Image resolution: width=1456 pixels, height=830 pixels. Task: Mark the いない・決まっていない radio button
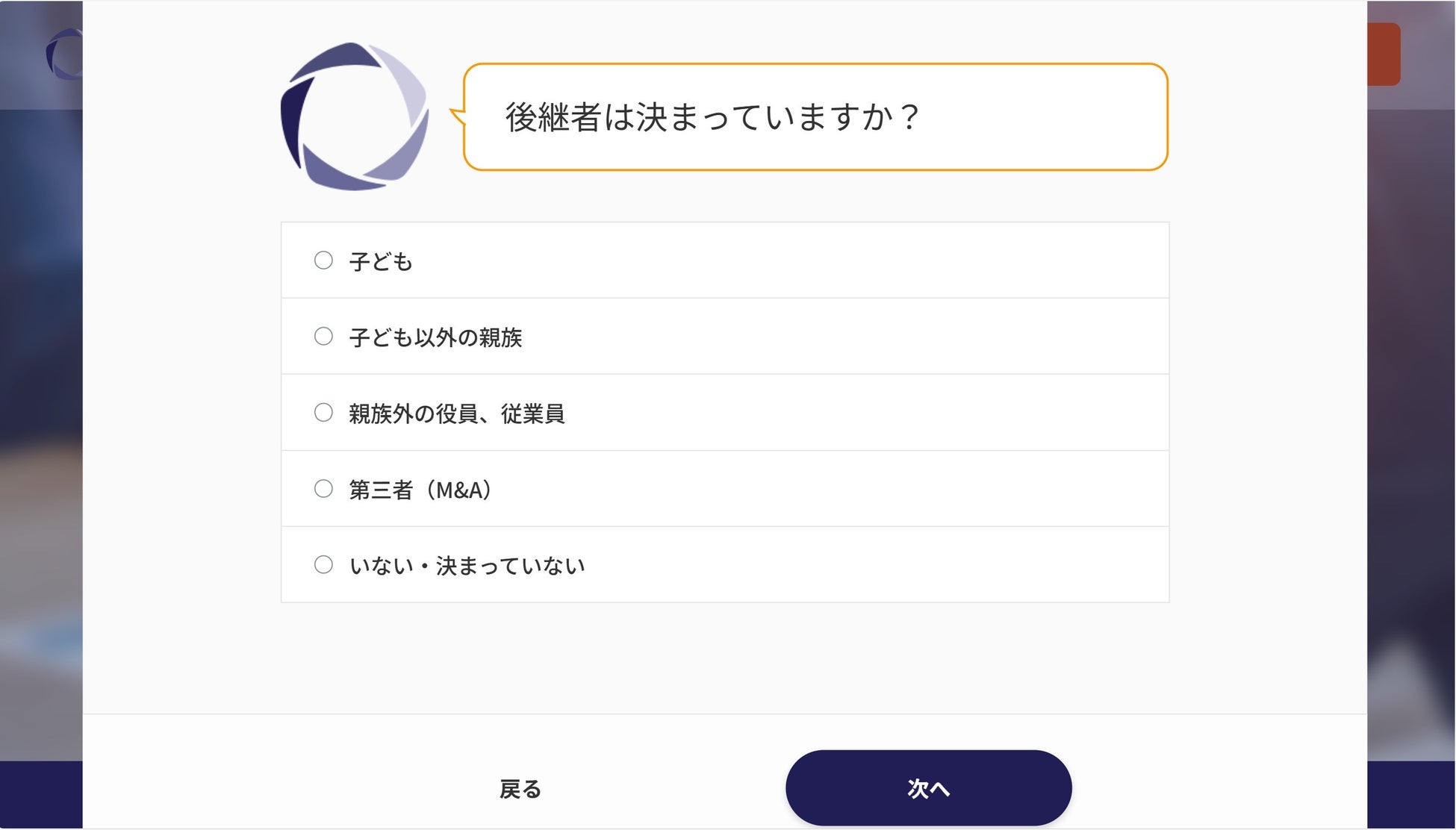click(x=323, y=565)
